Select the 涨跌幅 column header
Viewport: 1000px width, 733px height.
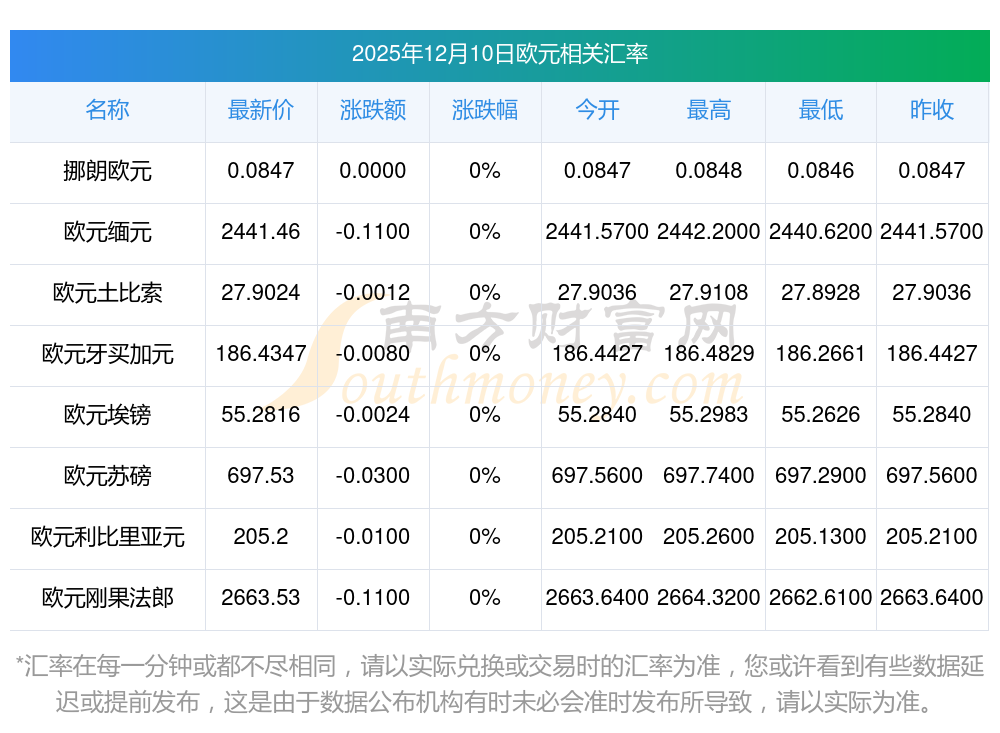485,111
